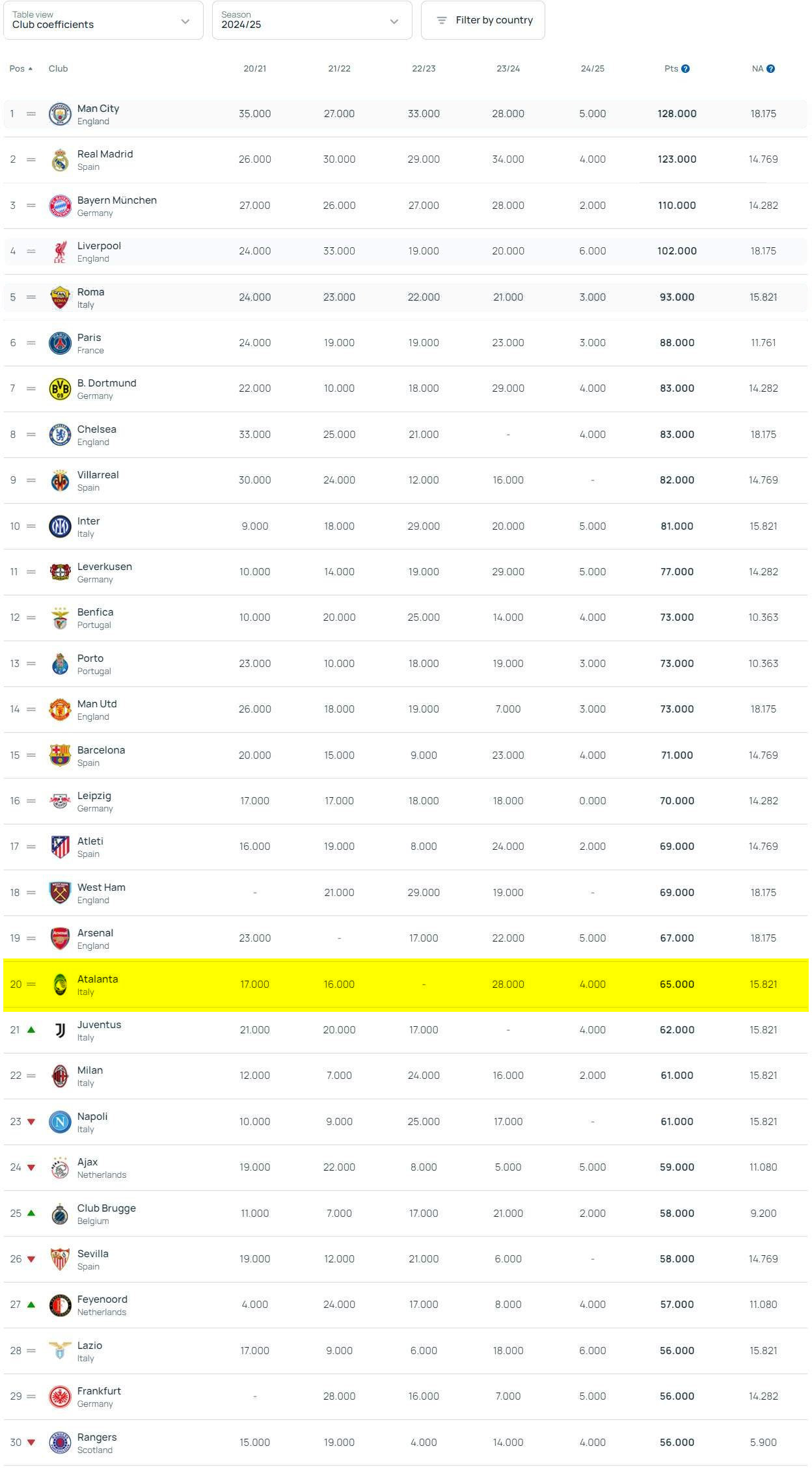
Task: Expand the Season 2024/25 selector
Action: pos(312,20)
